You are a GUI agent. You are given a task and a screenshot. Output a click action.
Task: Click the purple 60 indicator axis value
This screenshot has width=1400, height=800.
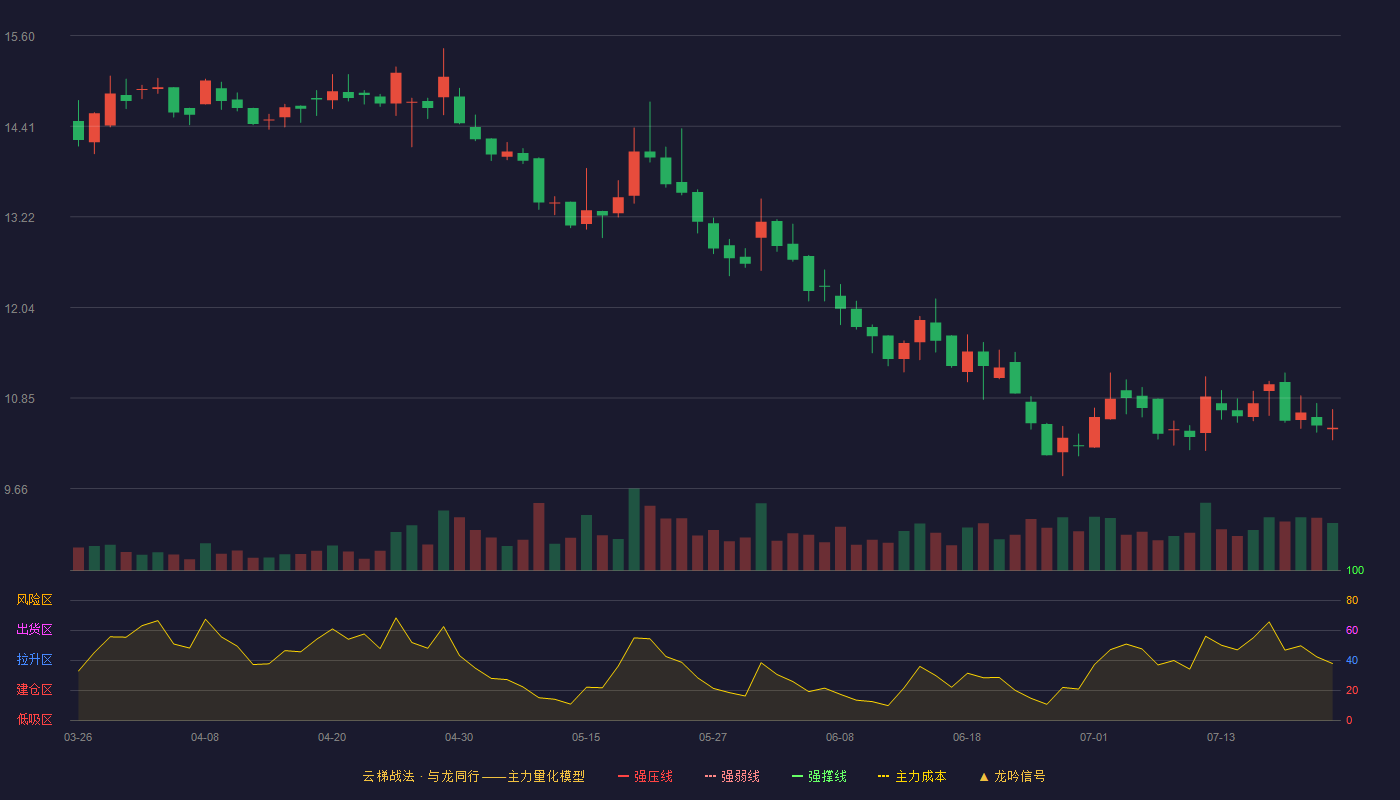[1352, 630]
